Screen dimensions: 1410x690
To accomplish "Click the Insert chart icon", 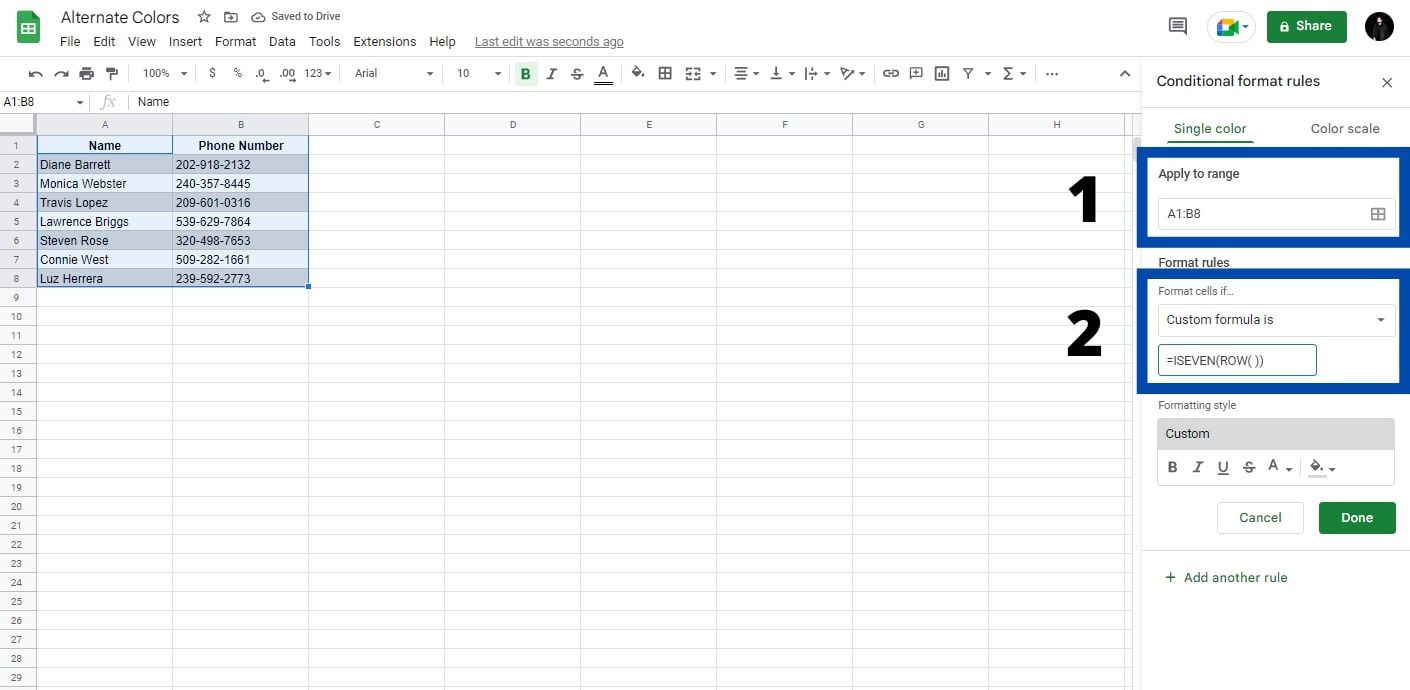I will pyautogui.click(x=941, y=73).
